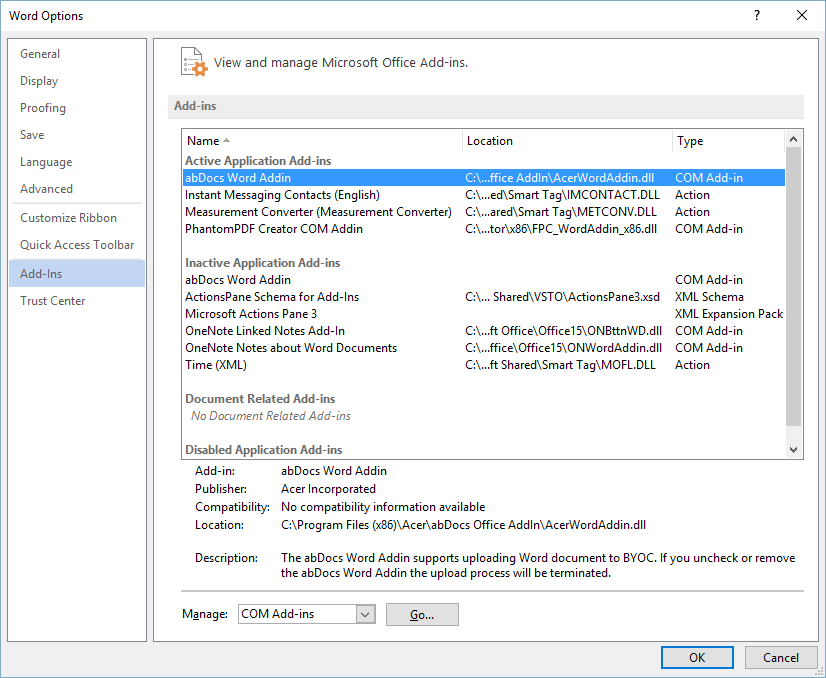Click the abDocs add-in description text
Viewport: 826px width, 678px height.
pos(538,565)
